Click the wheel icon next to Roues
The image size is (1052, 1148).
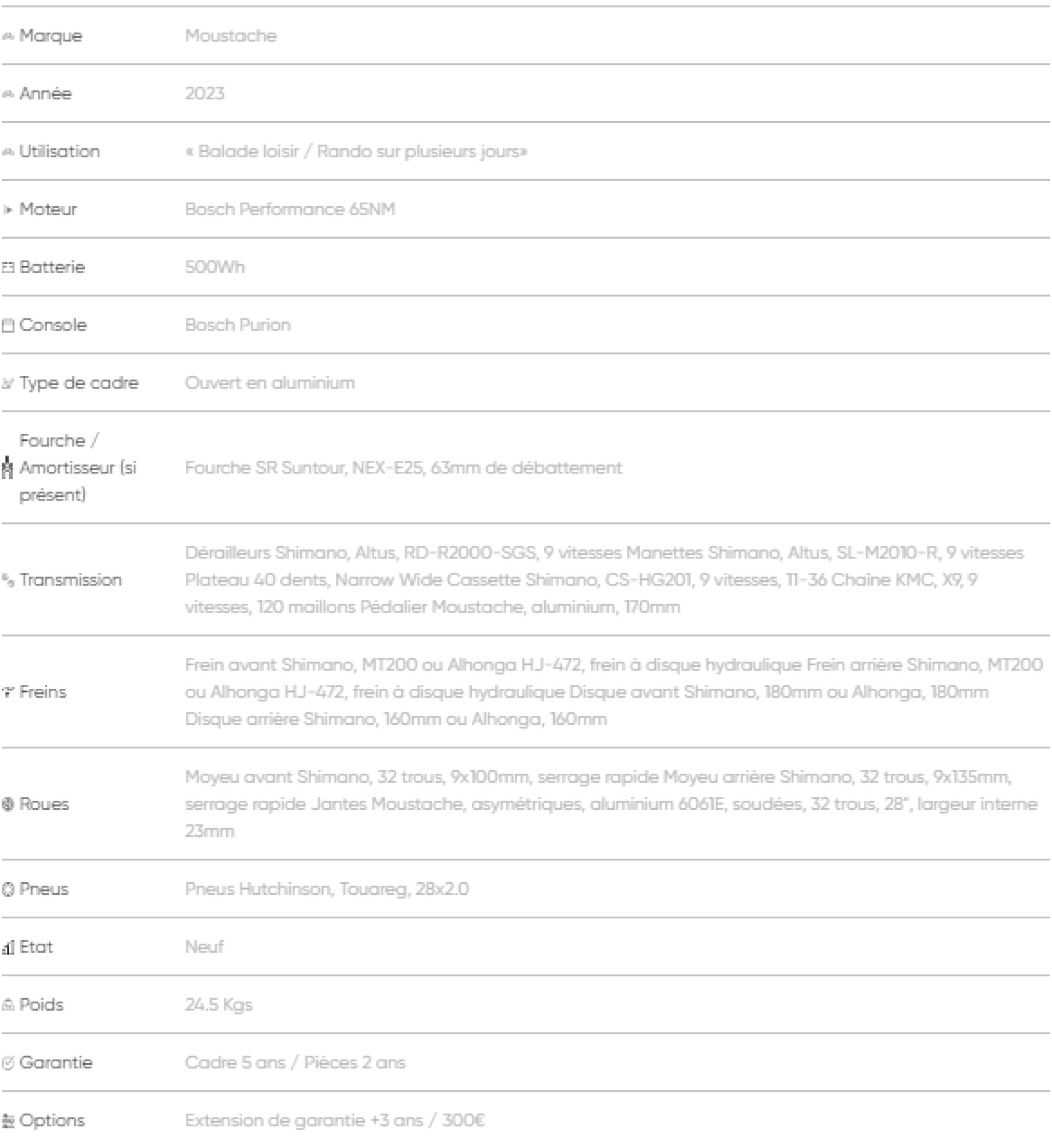[x=8, y=804]
